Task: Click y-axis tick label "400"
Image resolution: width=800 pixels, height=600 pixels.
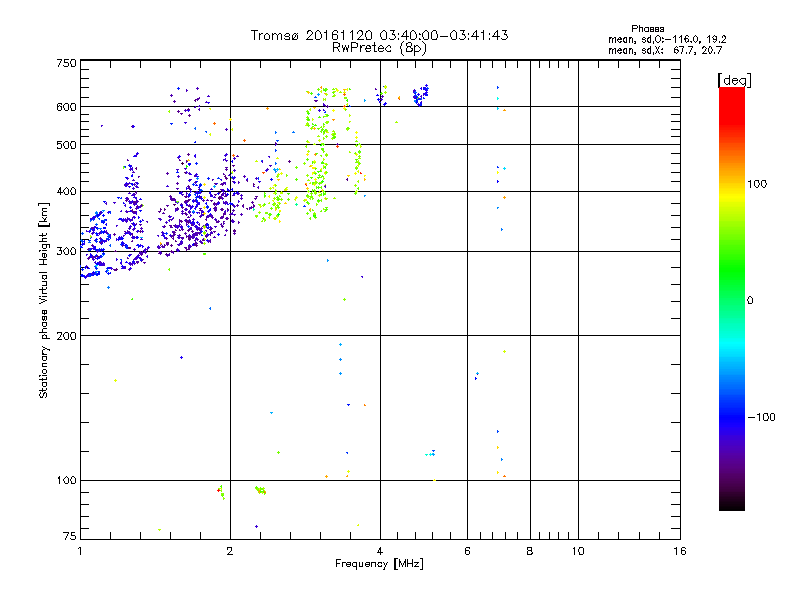Action: (66, 192)
